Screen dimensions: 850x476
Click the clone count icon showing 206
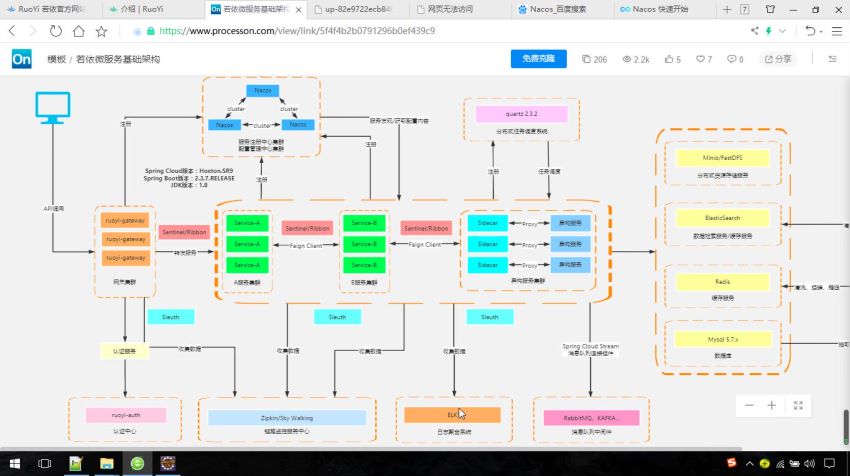tap(587, 60)
